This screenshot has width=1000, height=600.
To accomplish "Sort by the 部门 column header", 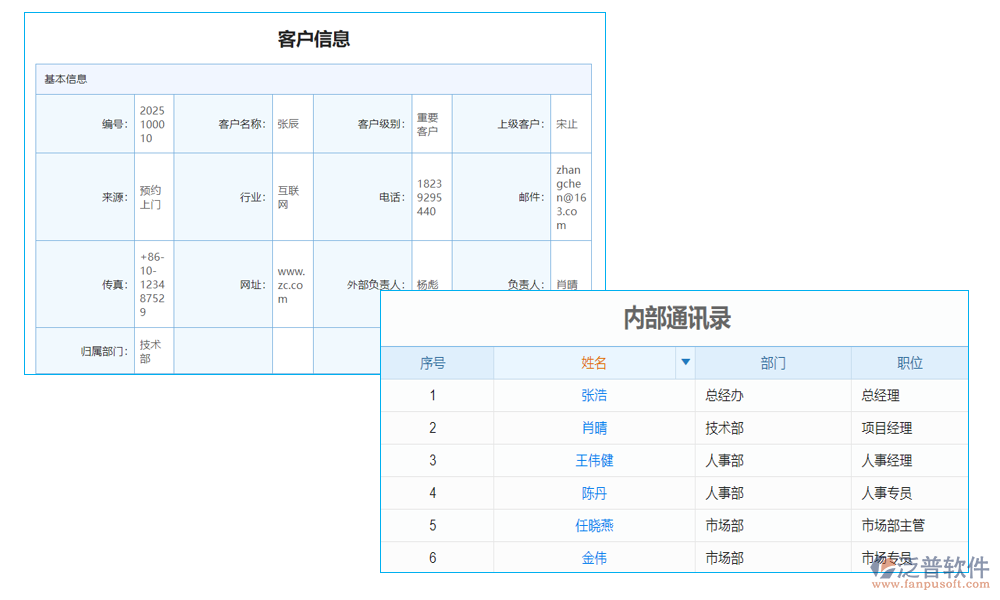I will coord(772,362).
